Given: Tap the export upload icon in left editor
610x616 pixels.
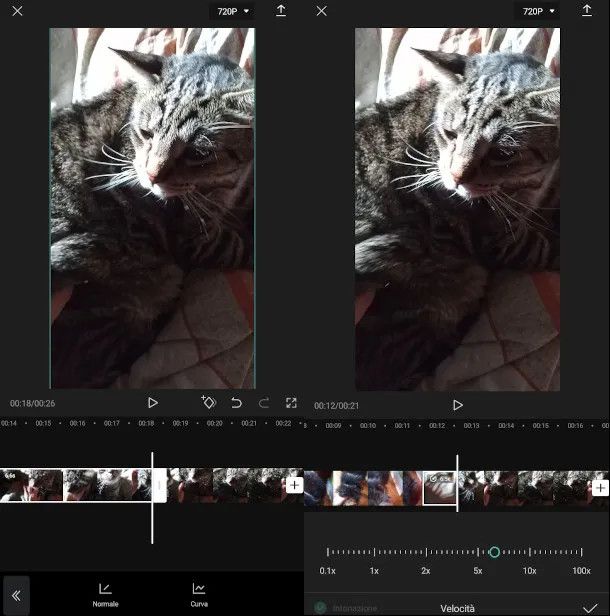Looking at the screenshot, I should point(281,11).
